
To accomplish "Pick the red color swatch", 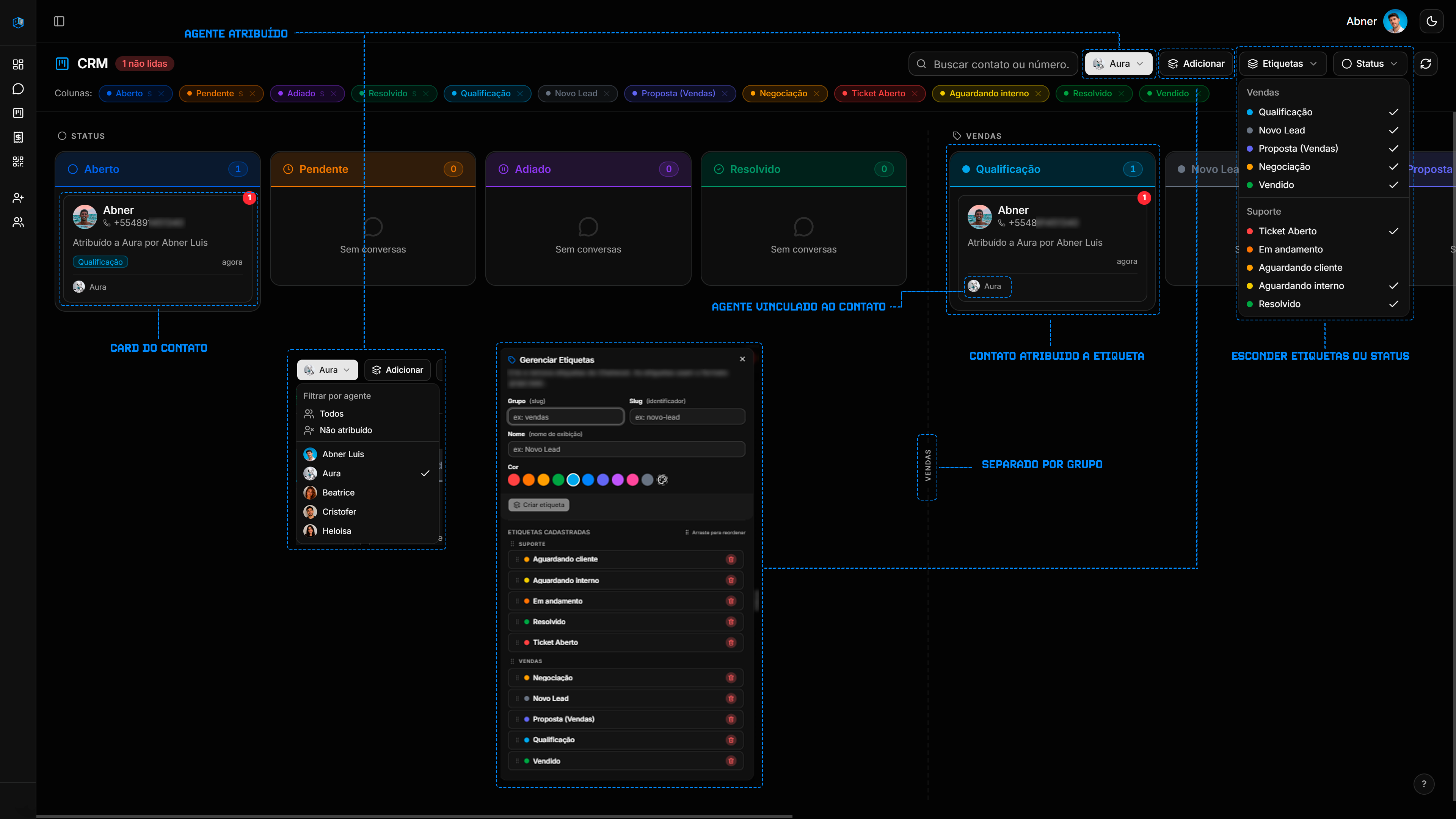I will click(514, 480).
